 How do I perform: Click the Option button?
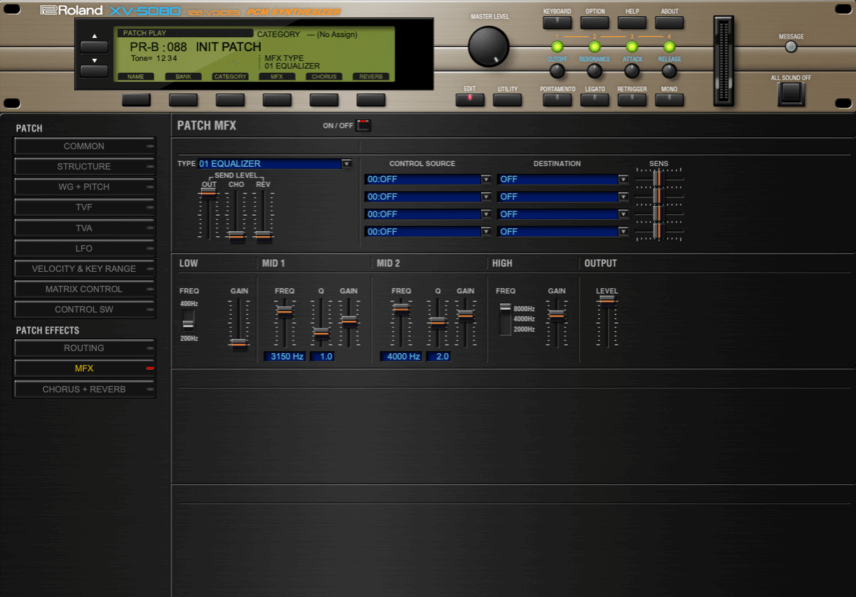(594, 22)
